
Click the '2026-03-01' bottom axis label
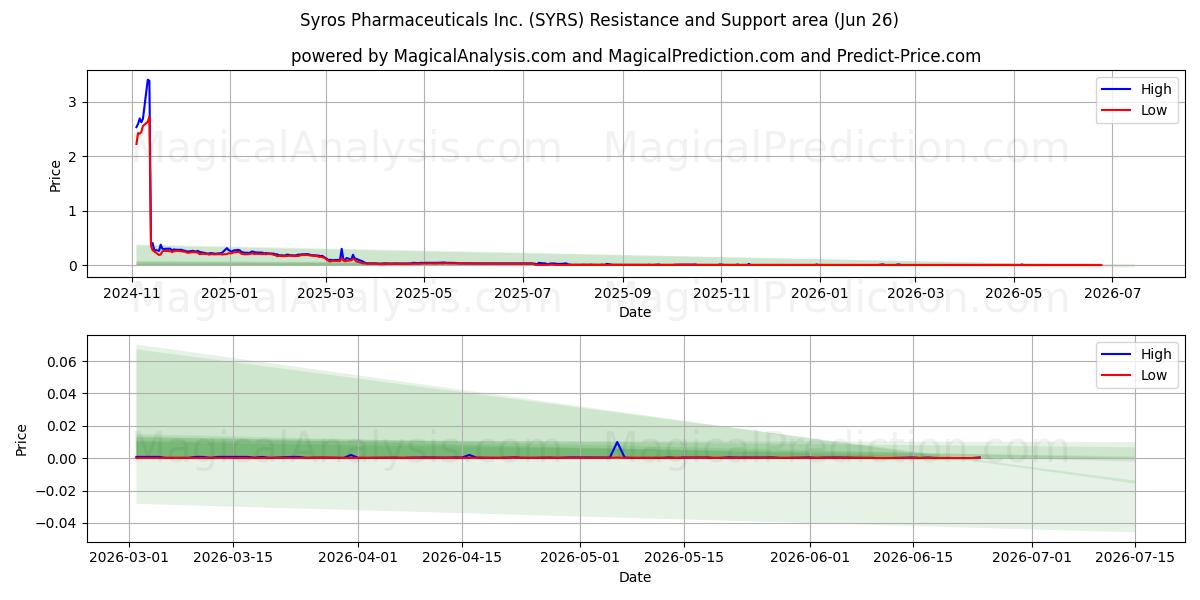130,558
